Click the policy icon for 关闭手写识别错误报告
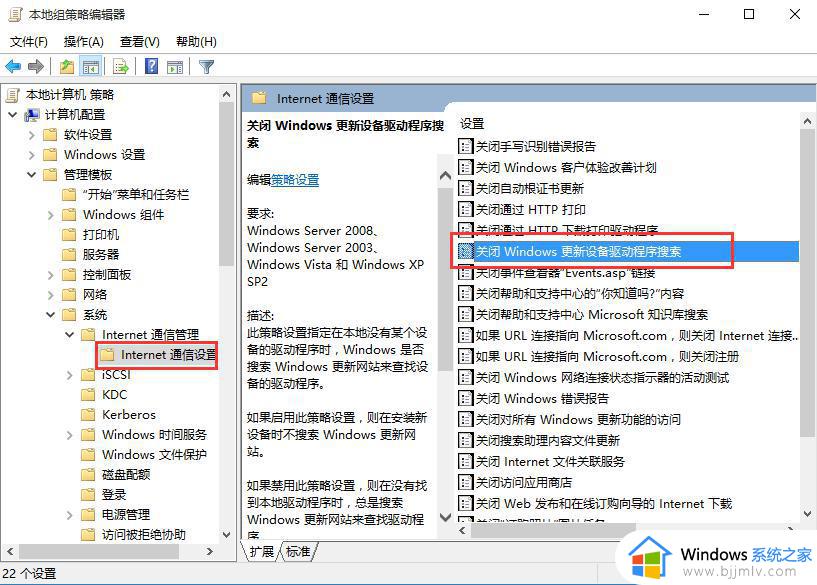The image size is (817, 585). click(x=465, y=146)
